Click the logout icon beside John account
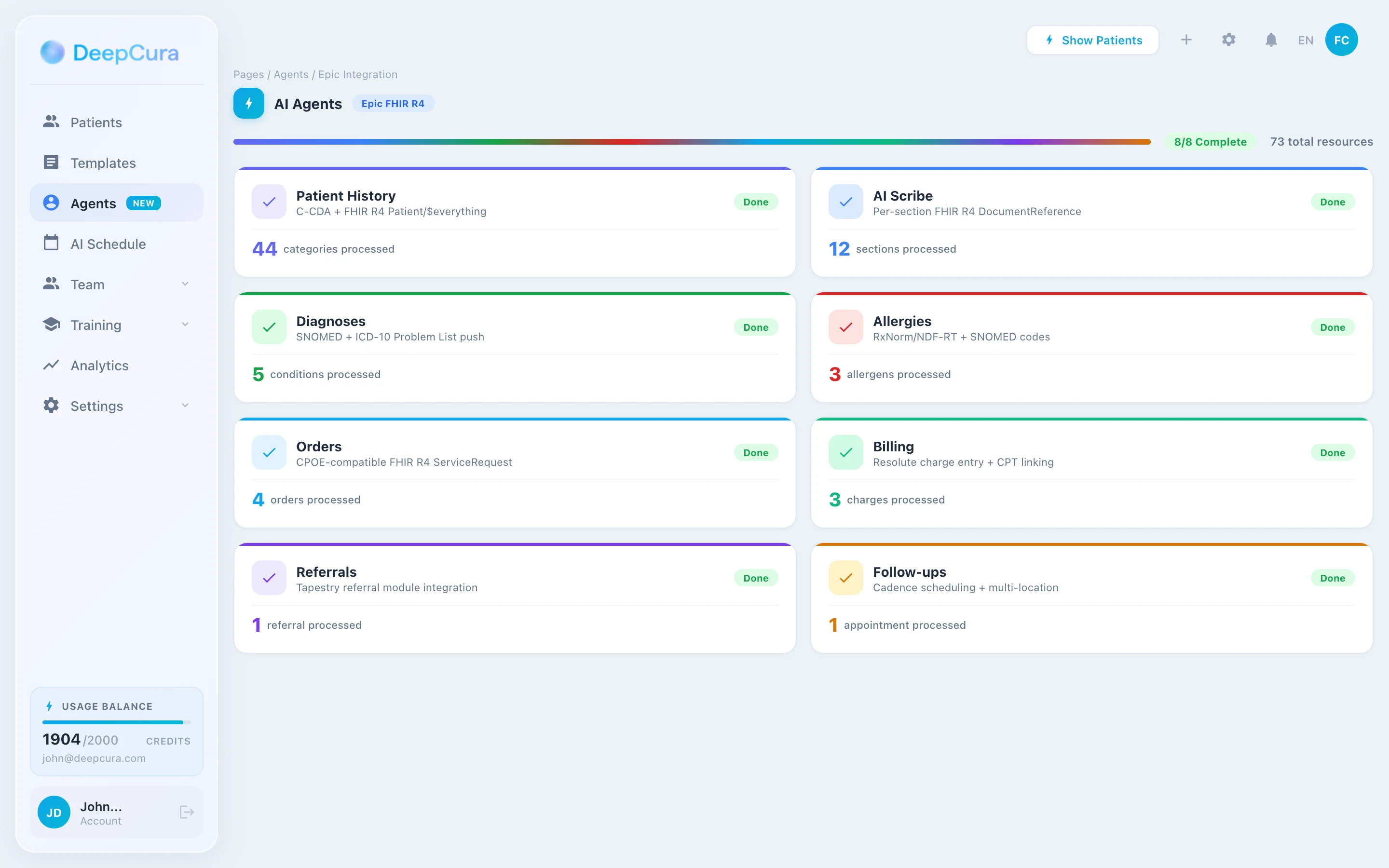This screenshot has height=868, width=1389. coord(187,812)
